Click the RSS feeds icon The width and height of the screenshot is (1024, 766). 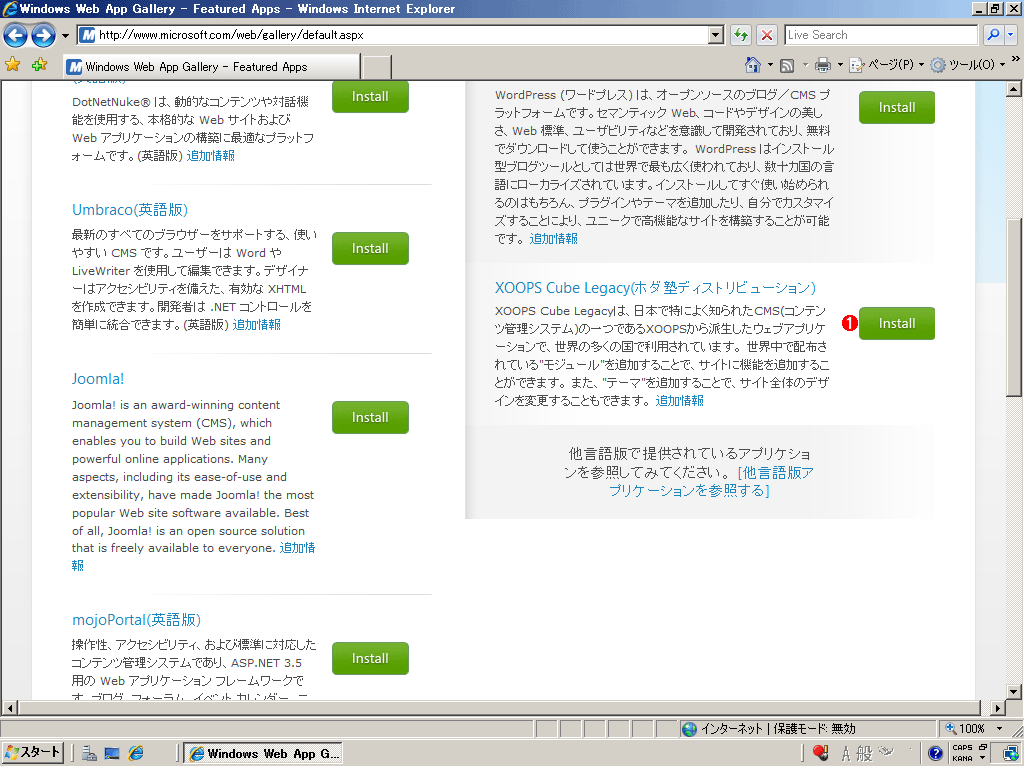pyautogui.click(x=787, y=65)
